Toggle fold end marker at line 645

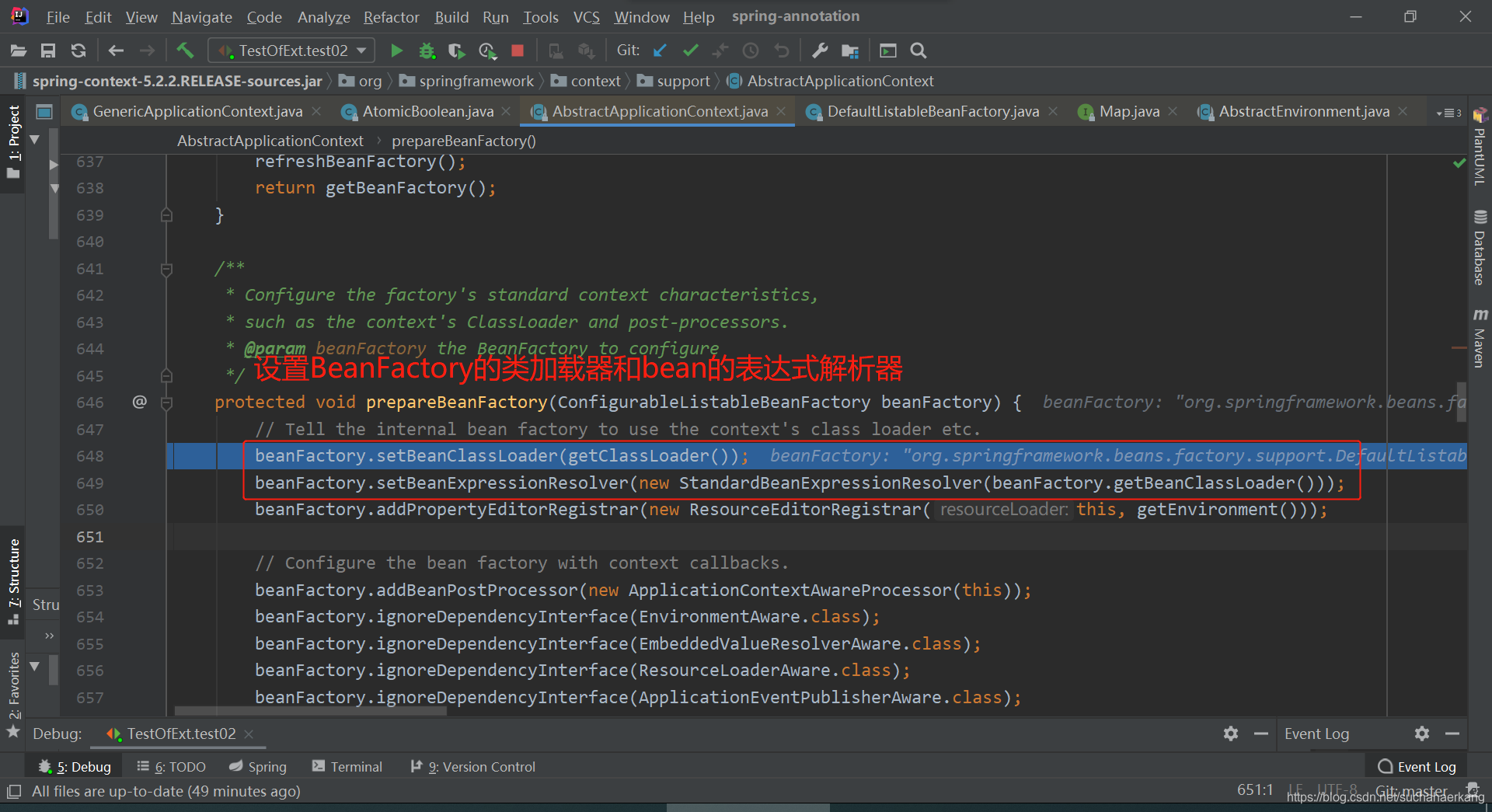166,376
